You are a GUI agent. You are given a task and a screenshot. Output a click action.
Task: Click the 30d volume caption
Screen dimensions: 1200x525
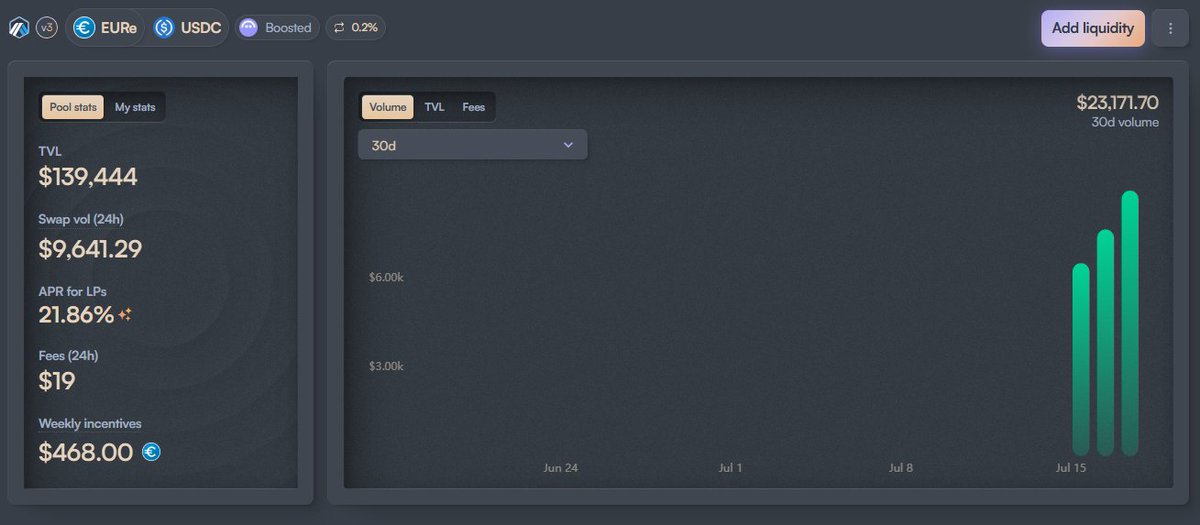point(1125,122)
